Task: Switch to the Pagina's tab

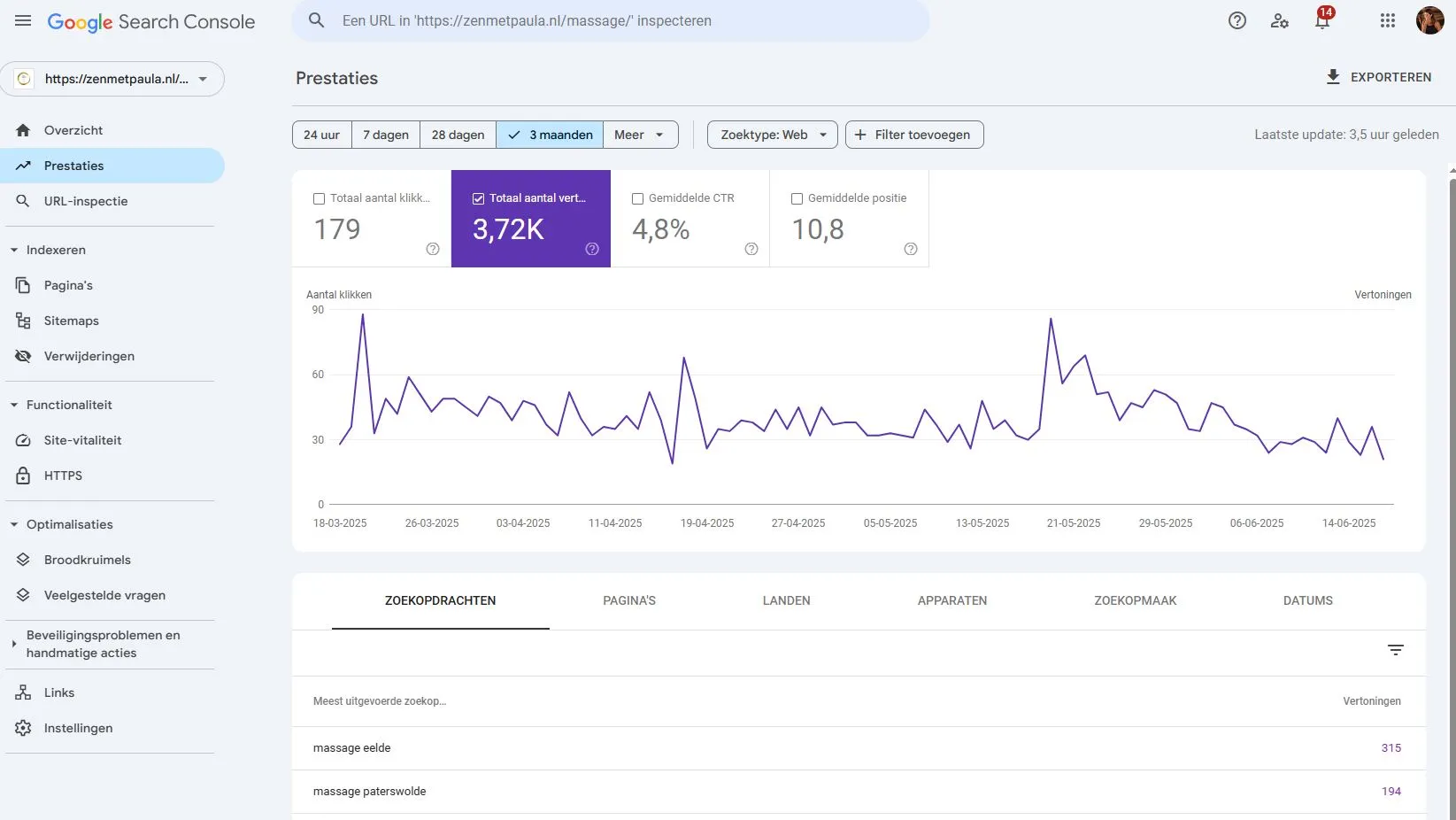Action: coord(629,600)
